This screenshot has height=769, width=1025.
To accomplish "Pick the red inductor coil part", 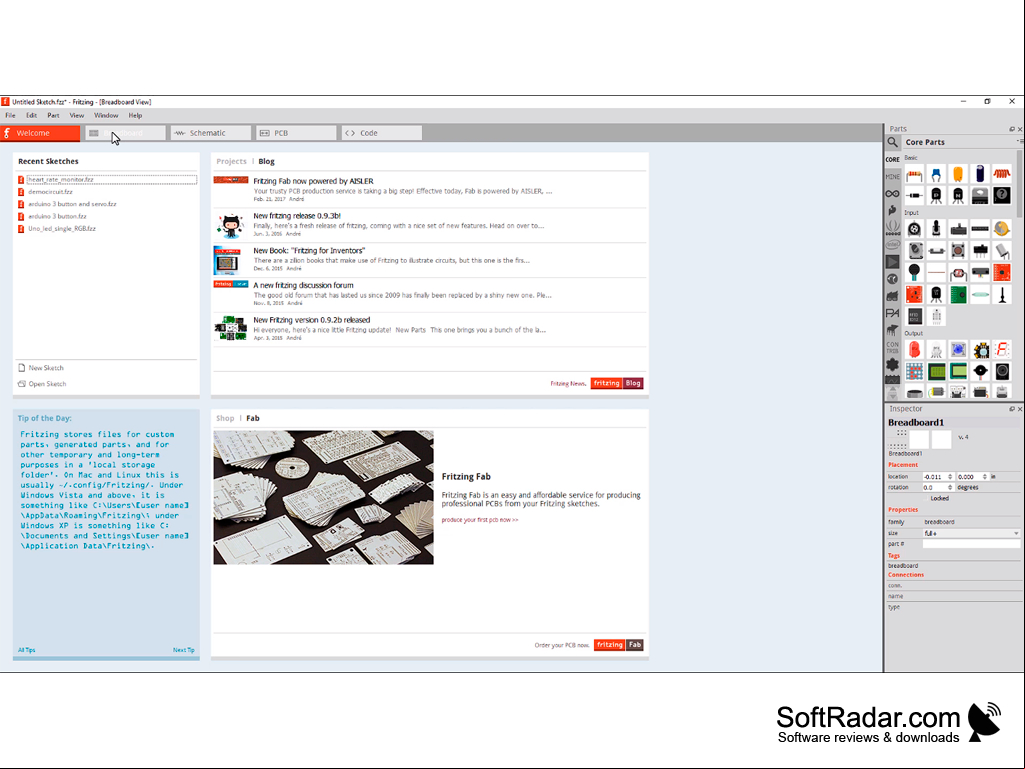I will click(x=1001, y=175).
